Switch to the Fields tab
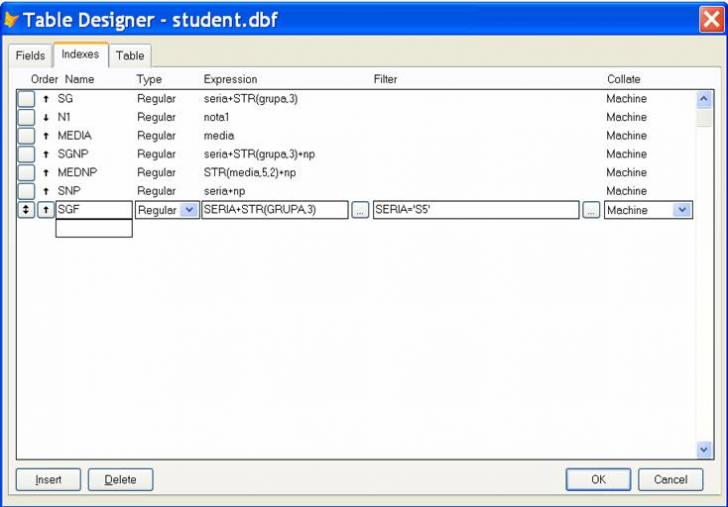The image size is (728, 507). coord(30,56)
